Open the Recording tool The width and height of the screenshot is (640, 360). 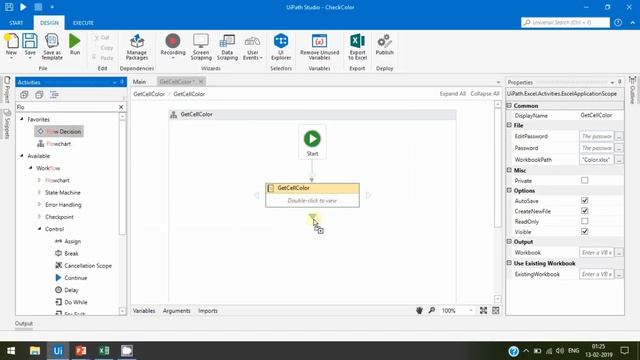click(x=173, y=47)
